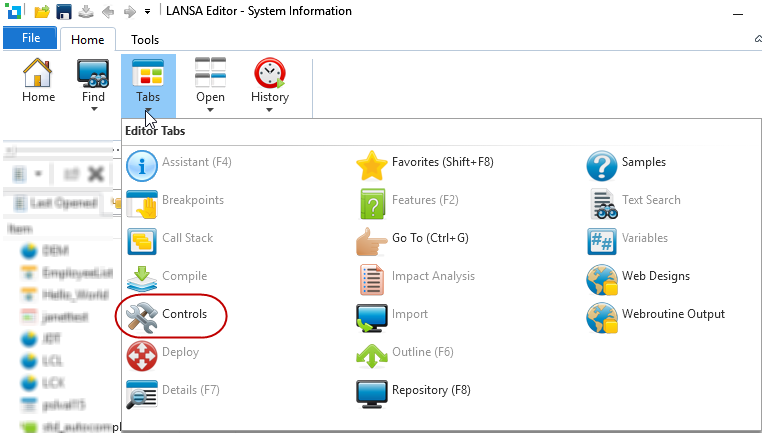Click the Assistant (F4) info icon
Screen dimensions: 763x433
click(142, 165)
